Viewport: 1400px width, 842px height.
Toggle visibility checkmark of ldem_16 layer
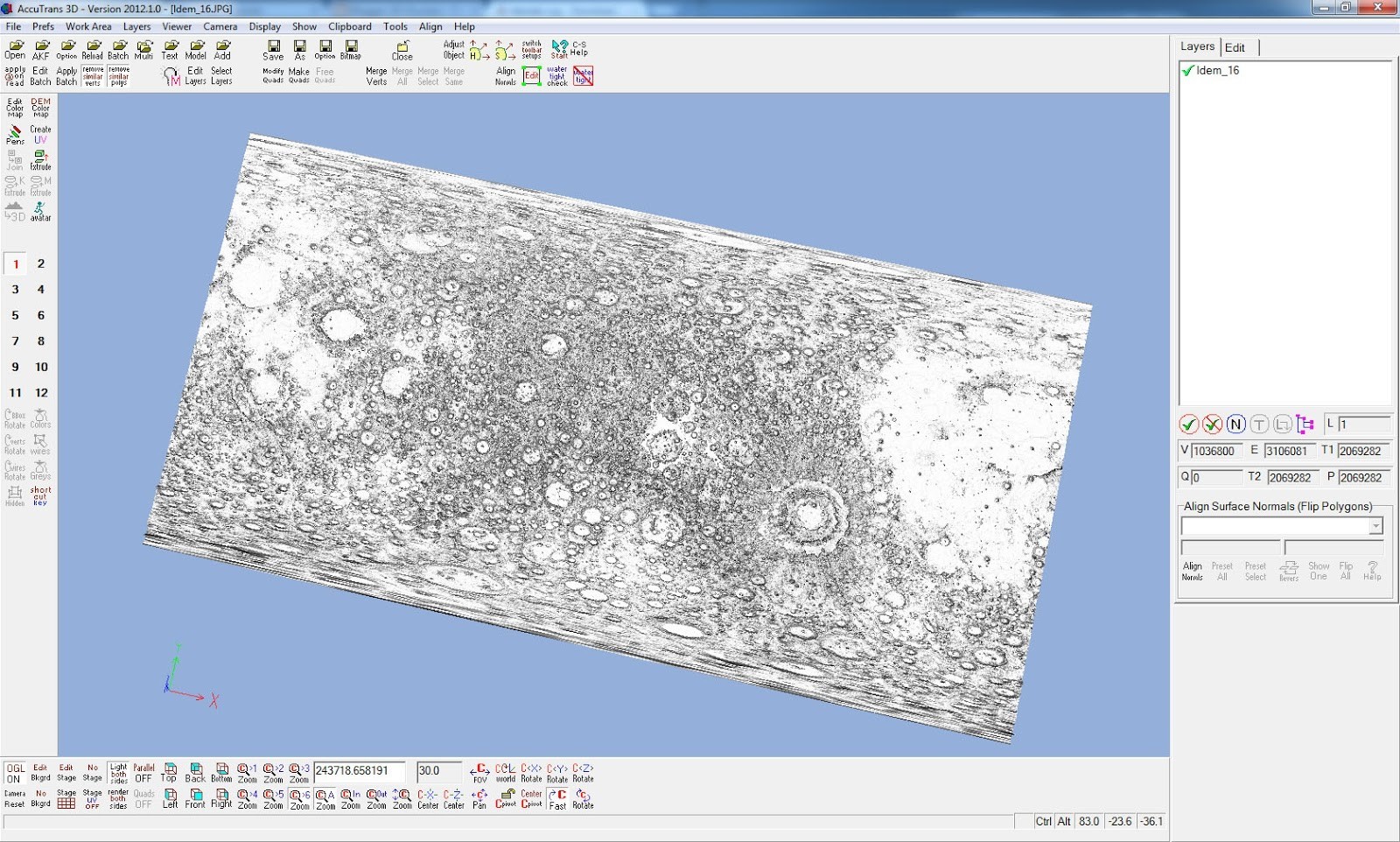pos(1187,71)
